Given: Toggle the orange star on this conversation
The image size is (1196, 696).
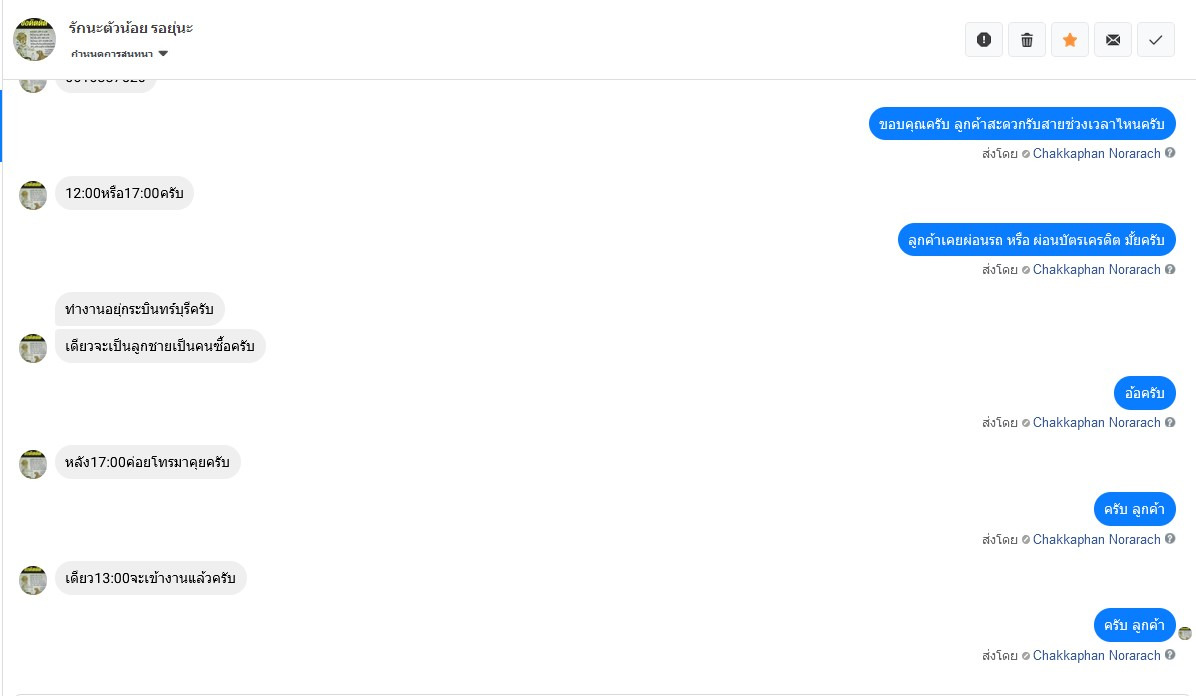Looking at the screenshot, I should point(1070,40).
